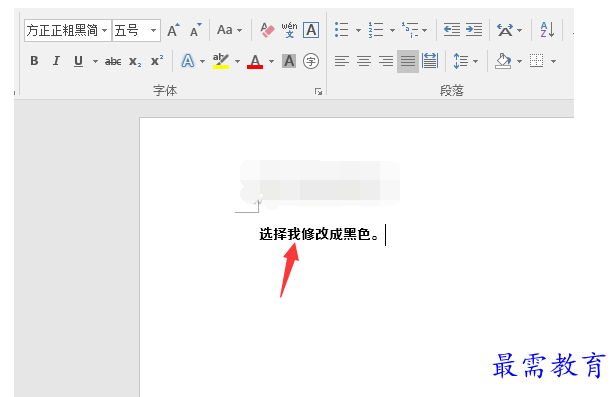
Task: Increase font size with grow font icon
Action: 173,30
